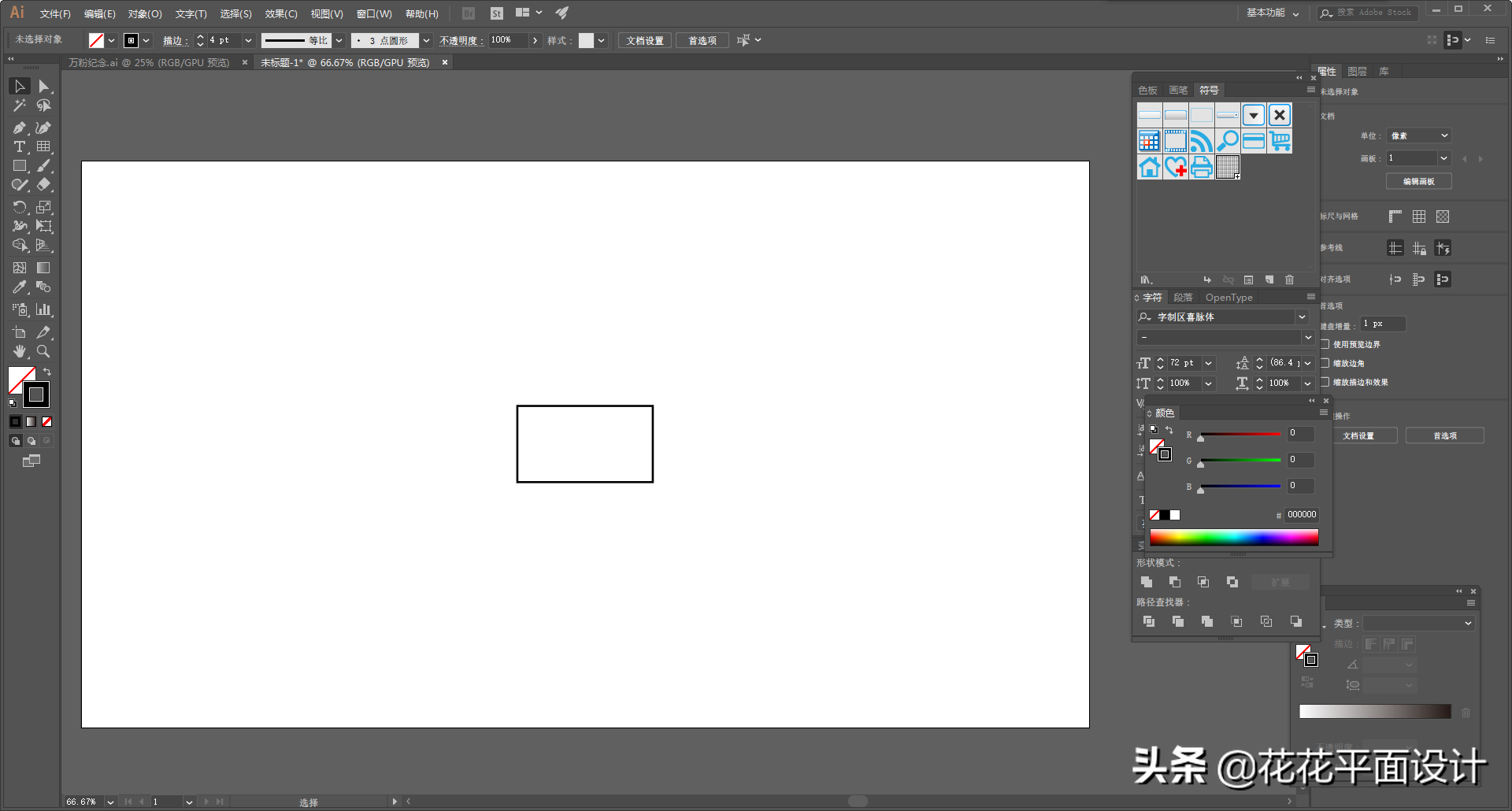Toggle 缩放边角 checkbox
The image size is (1512, 811).
click(x=1325, y=363)
